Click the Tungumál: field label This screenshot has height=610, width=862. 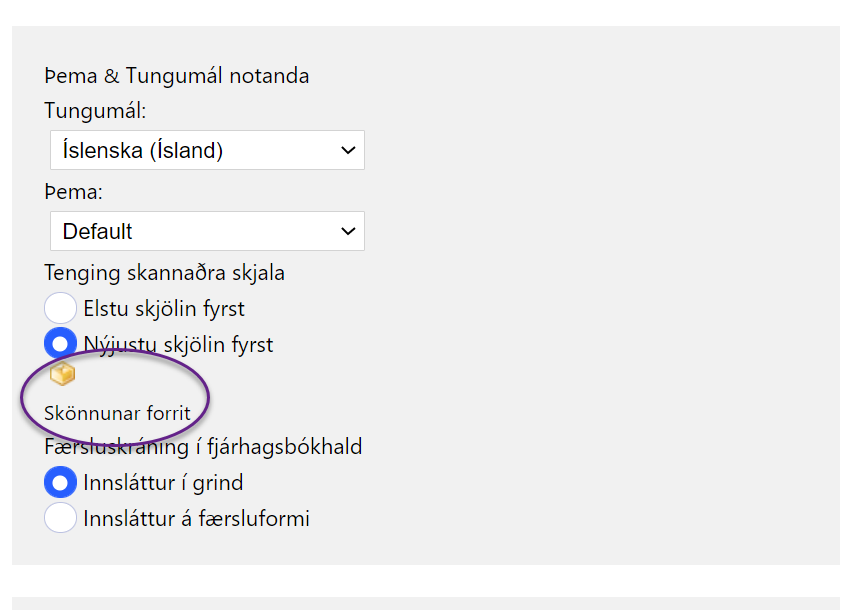point(95,111)
